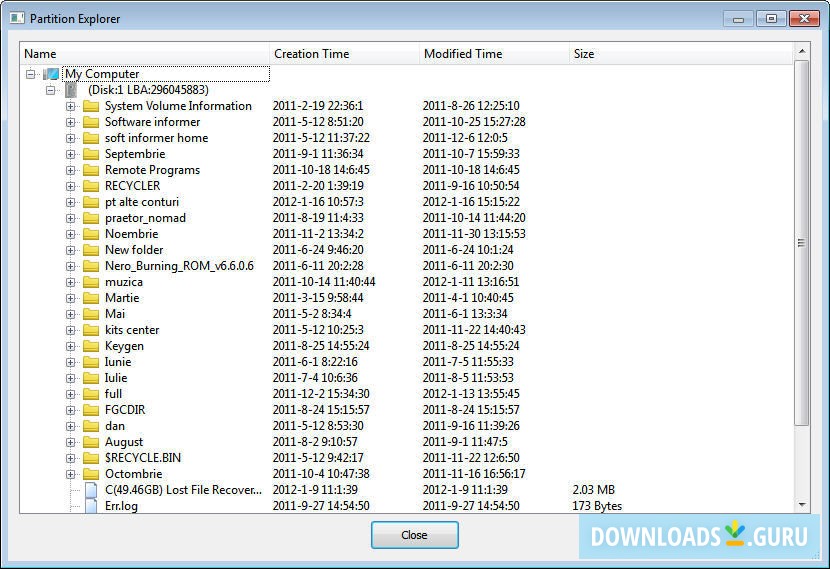Sort by Creation Time column header
830x569 pixels.
(344, 53)
